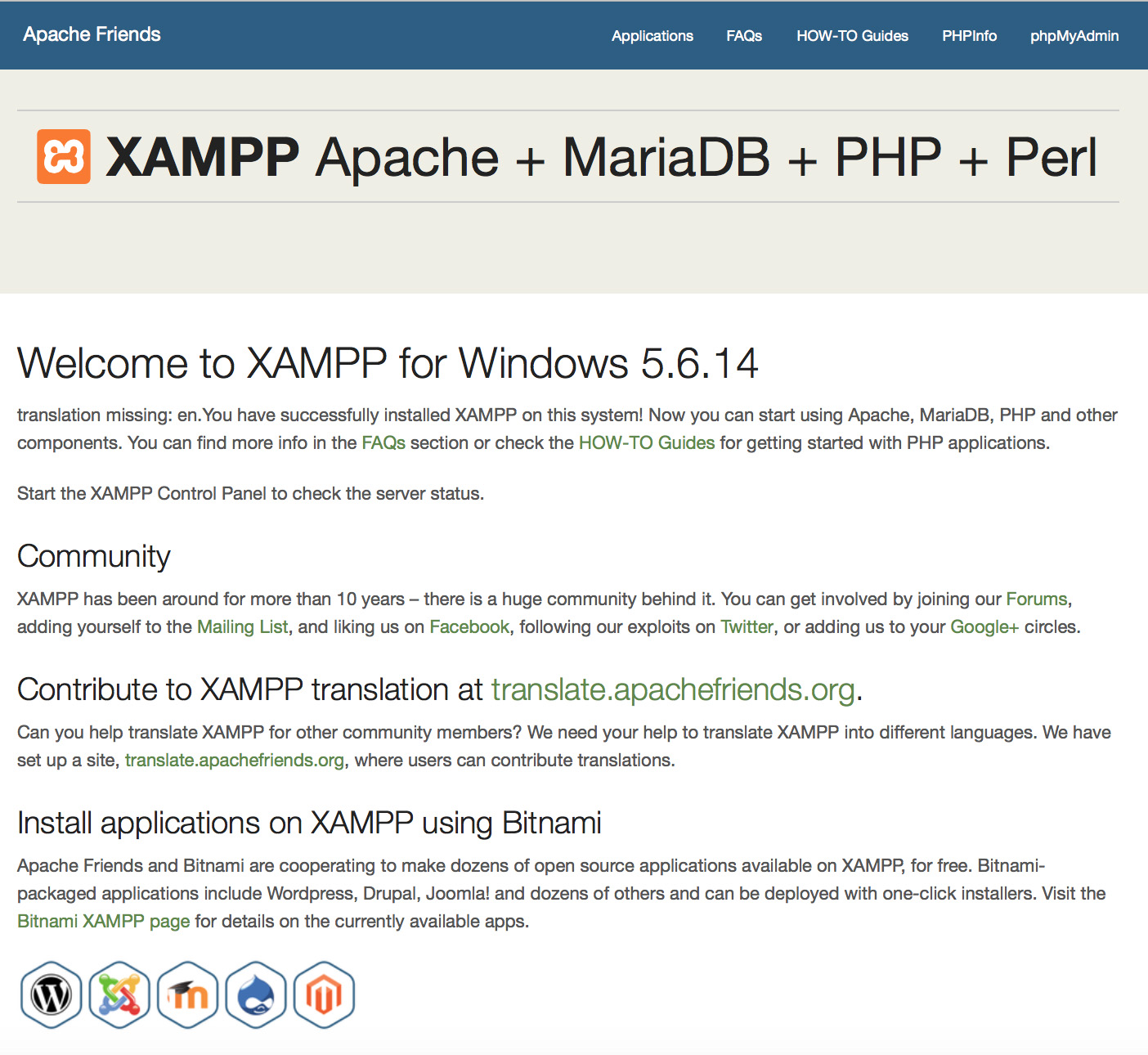This screenshot has height=1055, width=1148.
Task: Select the Joomla application icon
Action: (119, 994)
